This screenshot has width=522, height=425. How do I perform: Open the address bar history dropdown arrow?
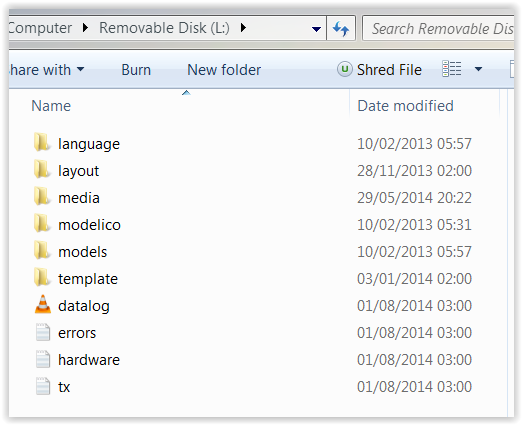pyautogui.click(x=316, y=29)
